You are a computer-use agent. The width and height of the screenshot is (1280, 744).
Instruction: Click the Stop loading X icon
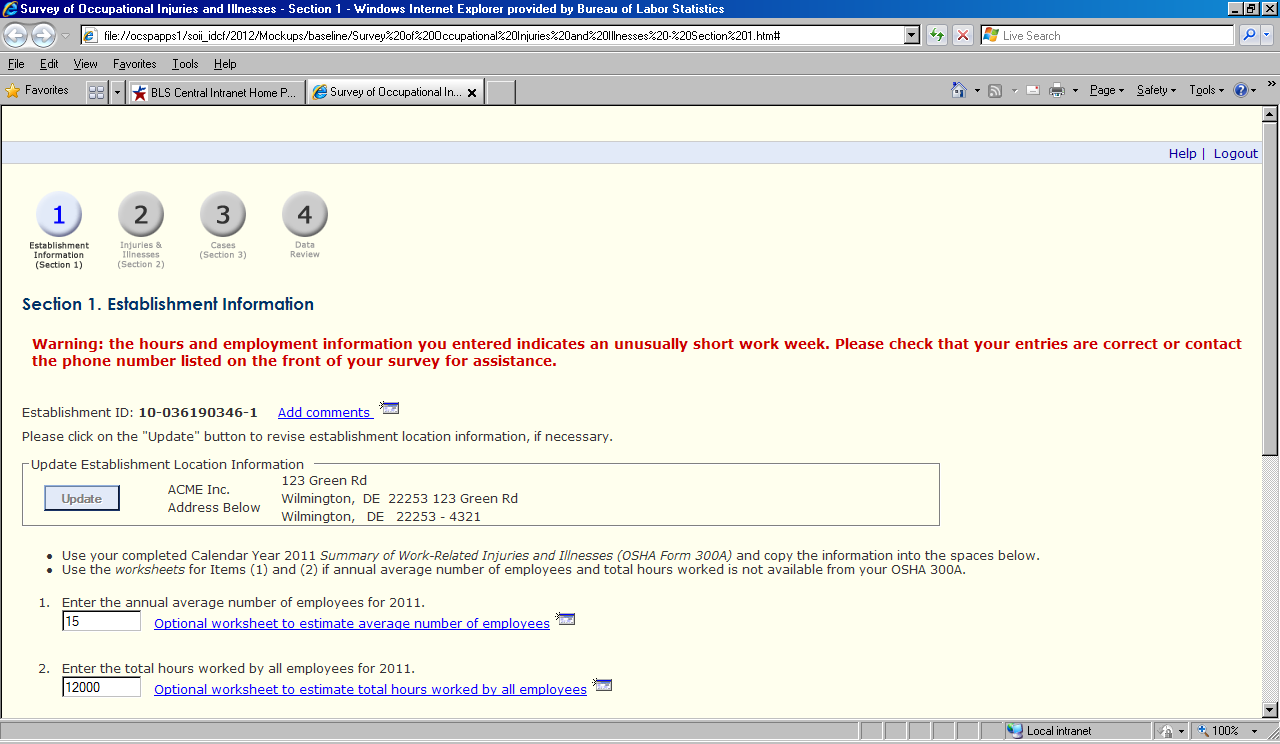pos(962,35)
